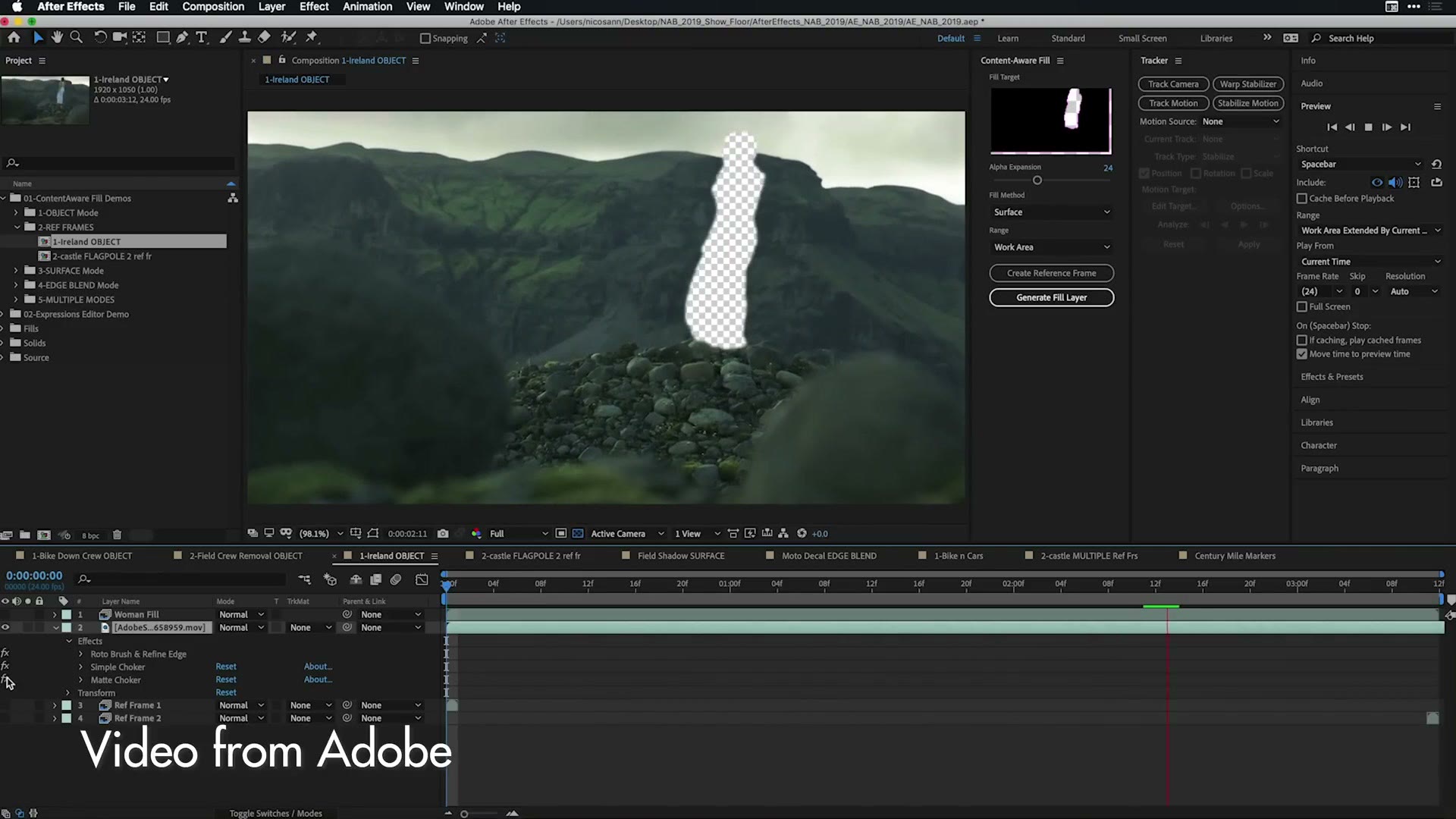Jump to last frame in Preview

click(x=1405, y=127)
